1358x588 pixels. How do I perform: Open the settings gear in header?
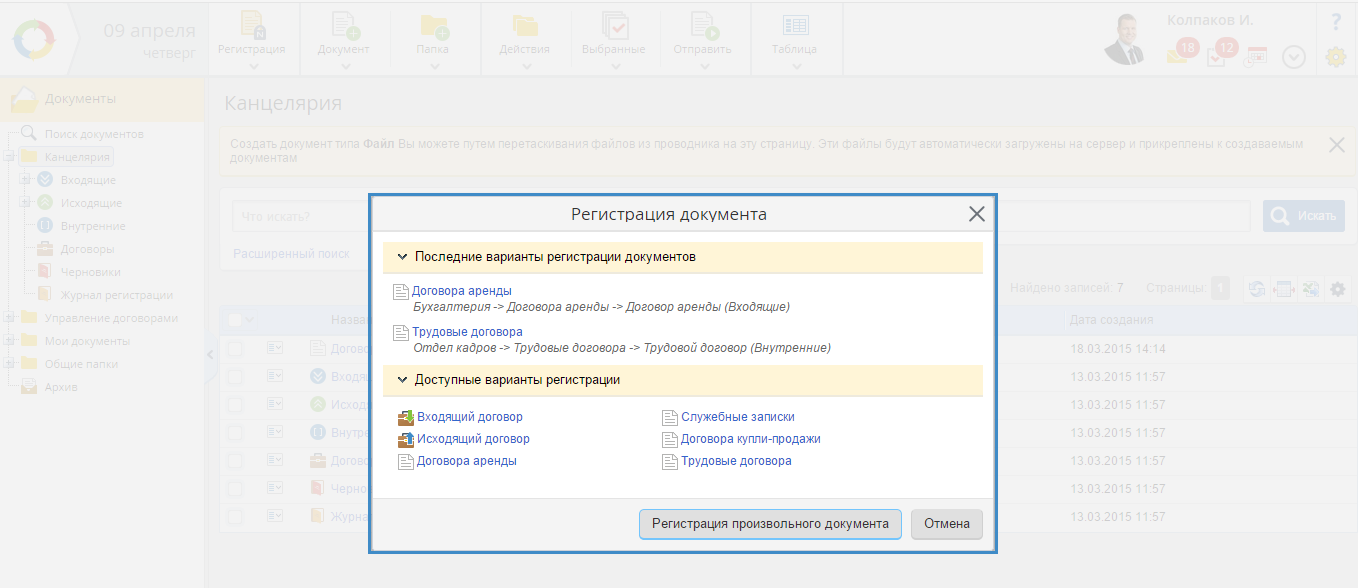coord(1335,57)
